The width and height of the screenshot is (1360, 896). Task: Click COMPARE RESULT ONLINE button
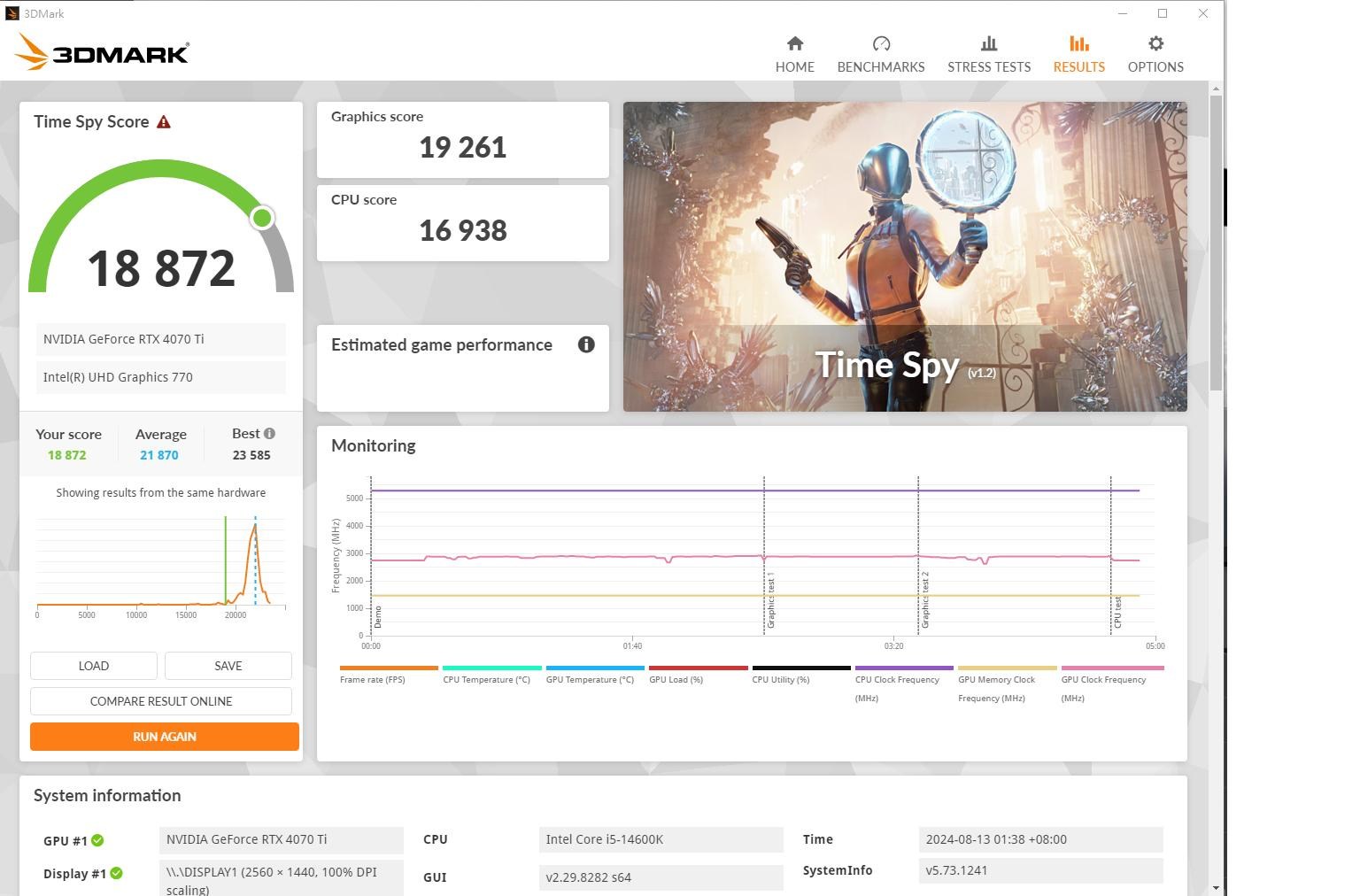click(x=161, y=701)
